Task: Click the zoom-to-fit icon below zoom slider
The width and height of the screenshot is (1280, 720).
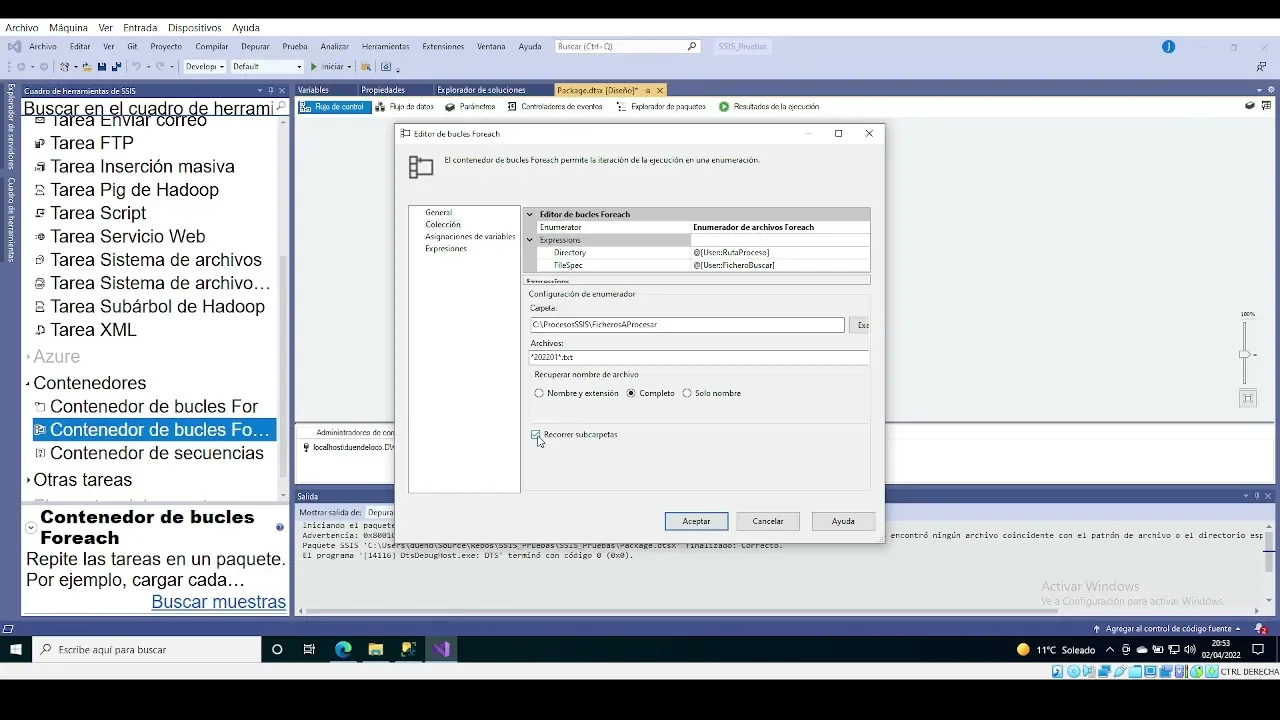Action: [x=1247, y=398]
